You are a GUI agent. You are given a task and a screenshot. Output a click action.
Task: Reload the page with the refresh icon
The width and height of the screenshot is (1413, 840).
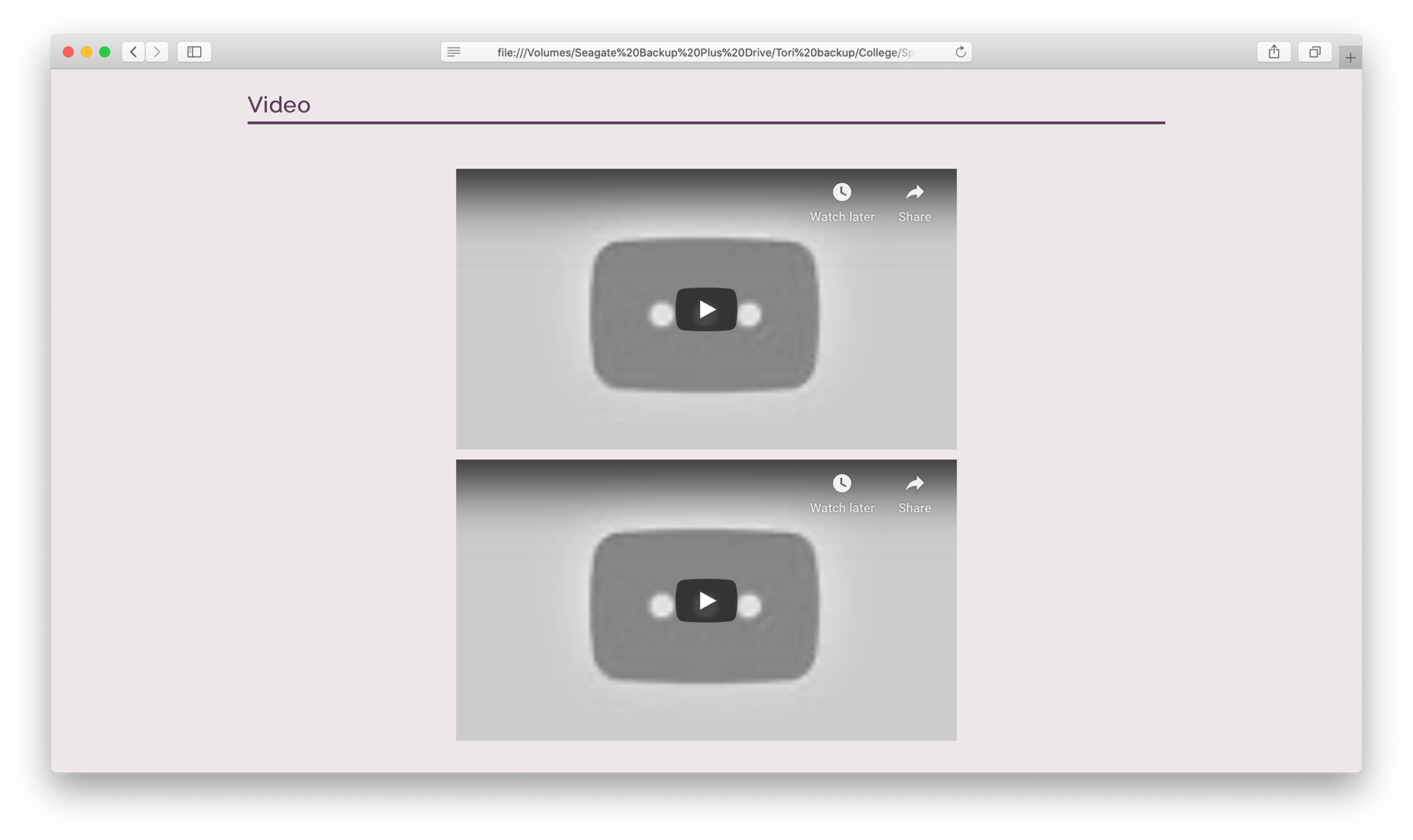tap(960, 51)
